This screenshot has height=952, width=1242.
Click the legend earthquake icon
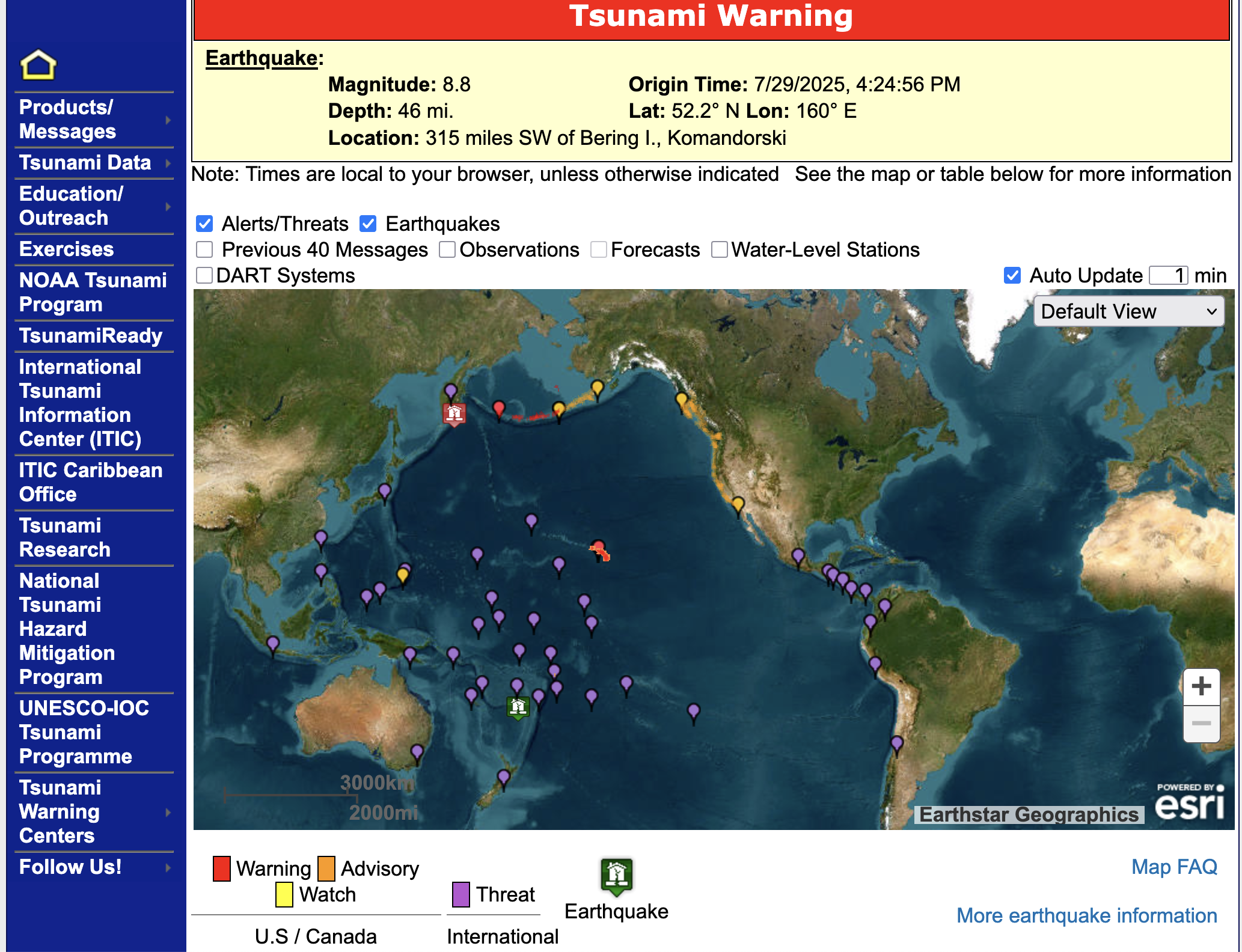617,877
